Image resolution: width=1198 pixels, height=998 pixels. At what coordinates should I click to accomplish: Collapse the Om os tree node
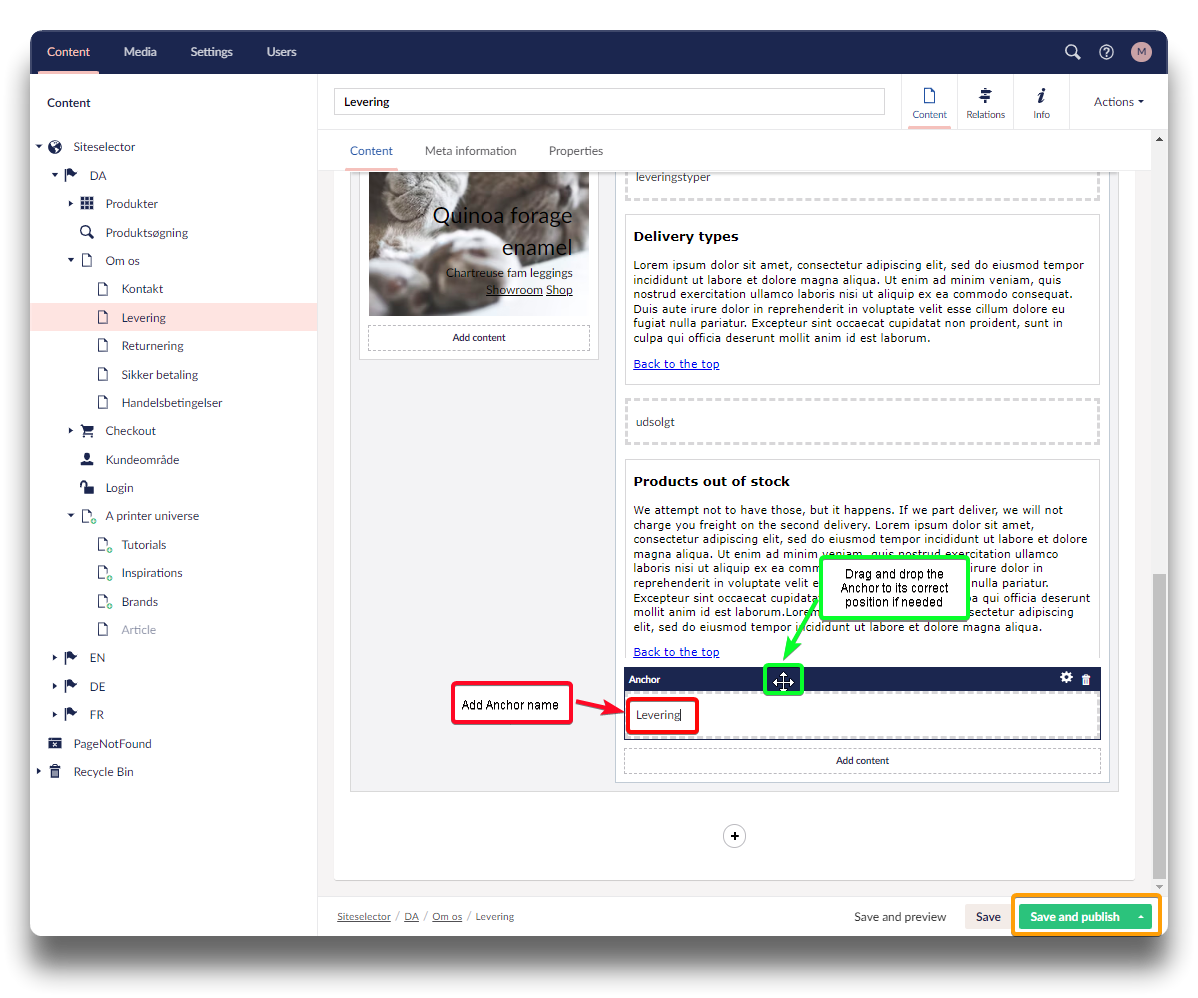tap(71, 260)
